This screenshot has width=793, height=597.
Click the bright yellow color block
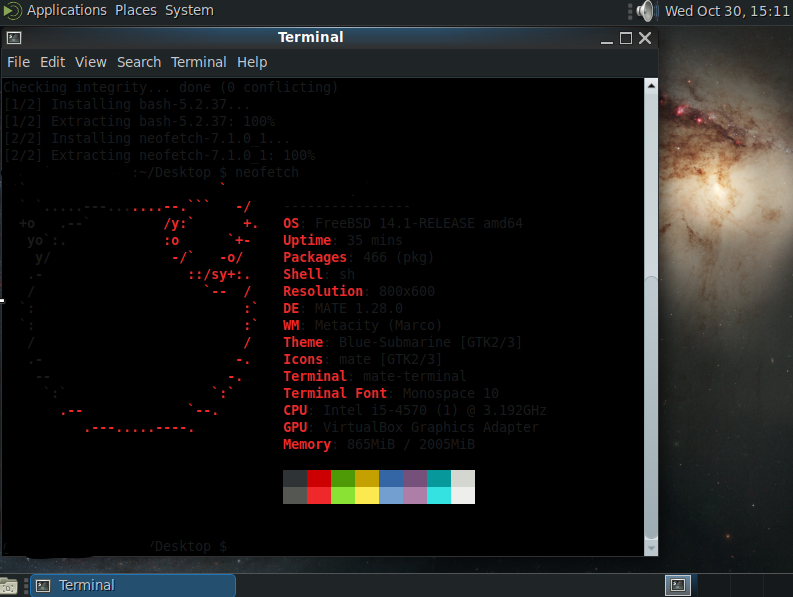coord(367,495)
